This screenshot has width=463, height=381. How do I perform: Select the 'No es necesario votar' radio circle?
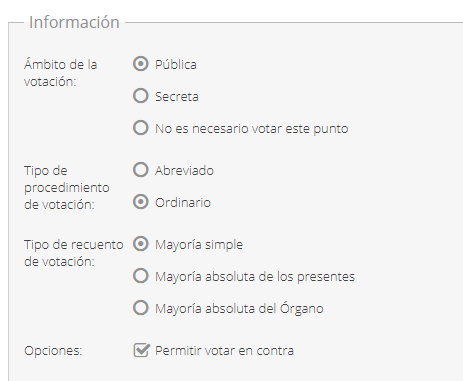[141, 128]
